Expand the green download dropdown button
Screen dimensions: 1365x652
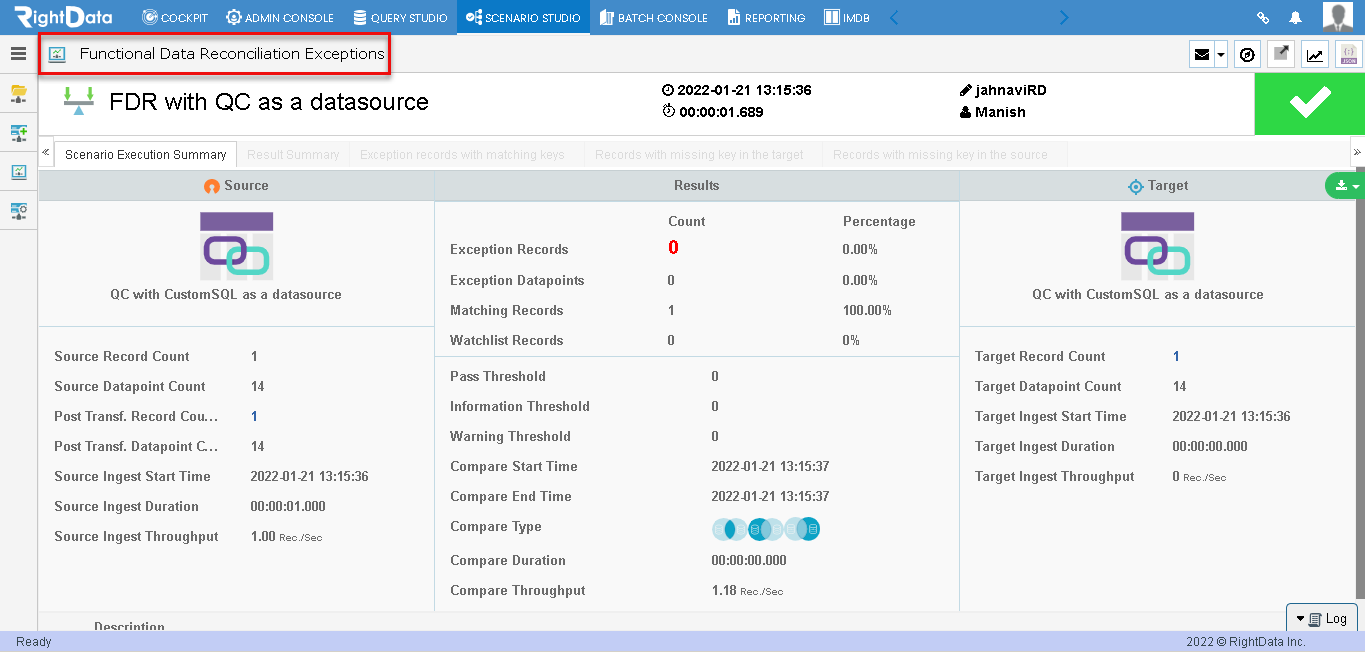point(1344,186)
